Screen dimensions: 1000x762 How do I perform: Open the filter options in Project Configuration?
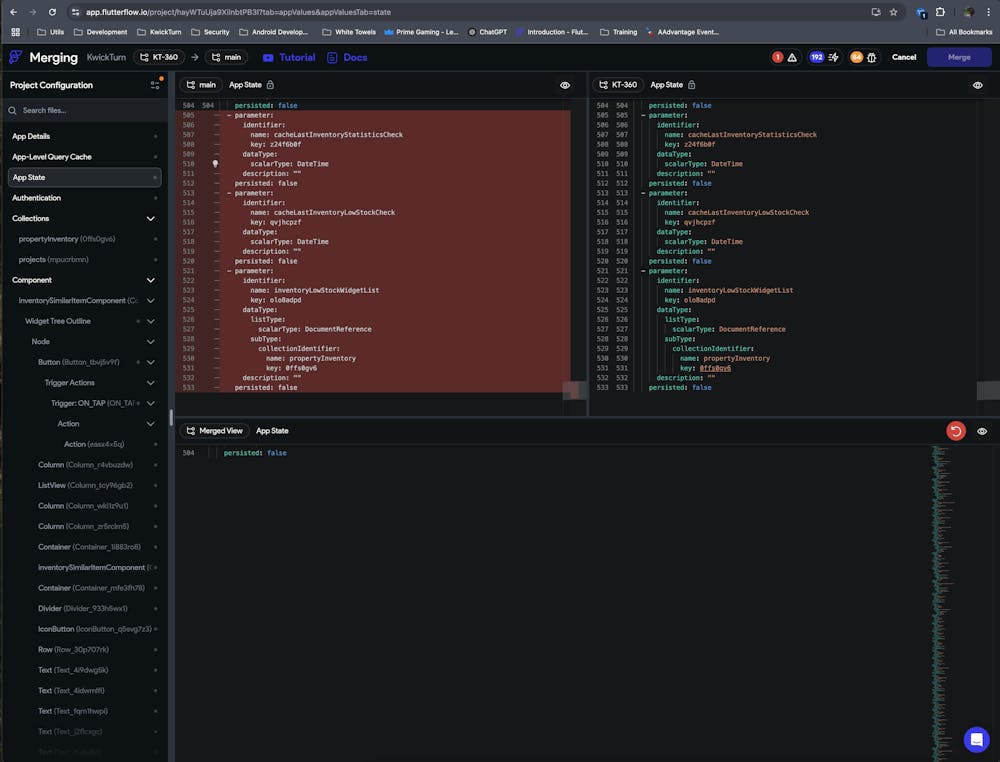pyautogui.click(x=155, y=85)
